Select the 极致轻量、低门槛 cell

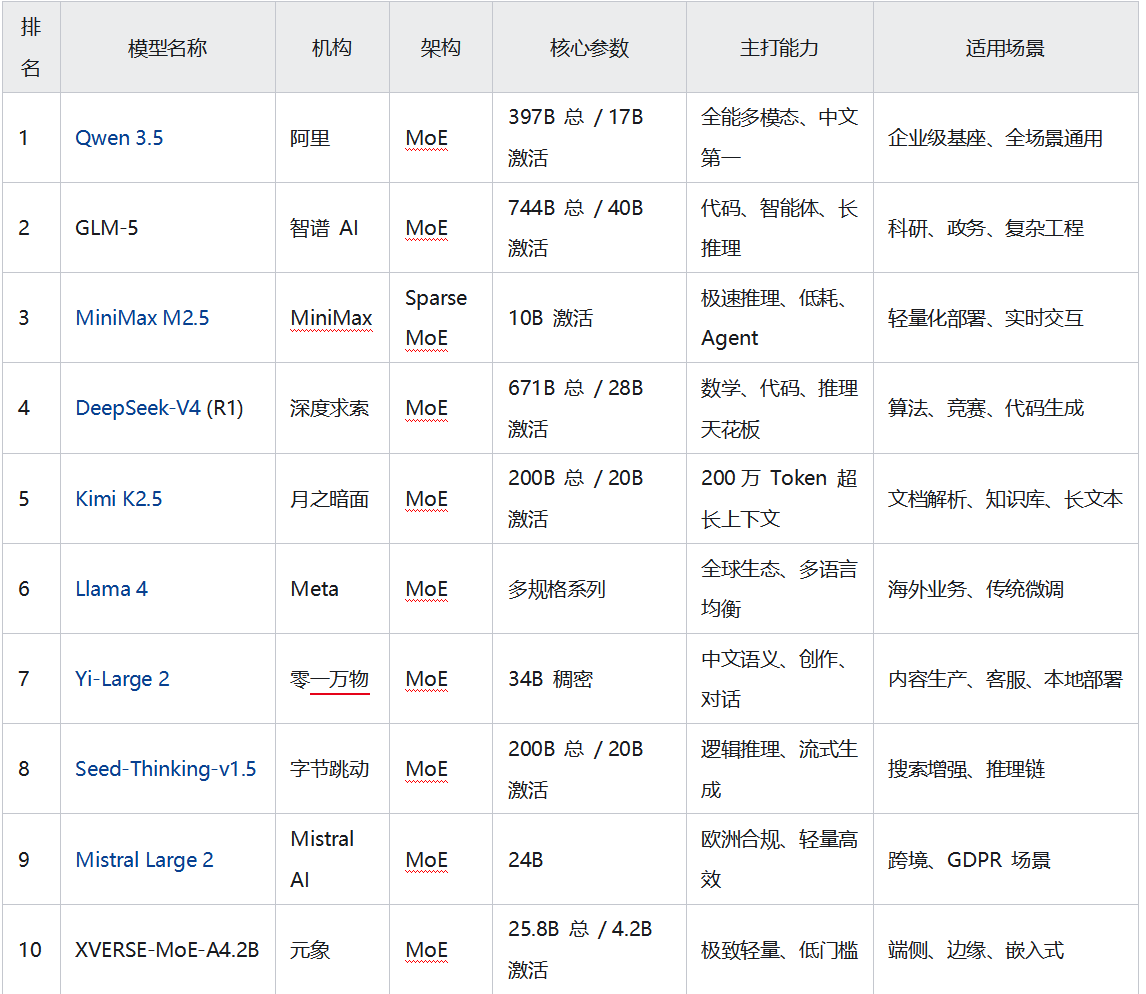coord(780,949)
